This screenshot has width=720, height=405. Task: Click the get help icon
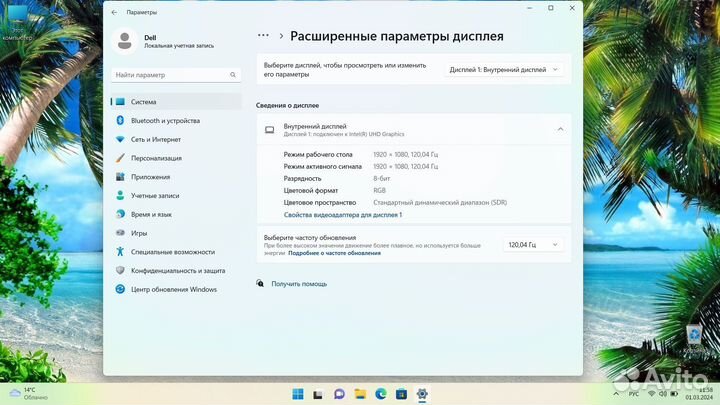(x=260, y=283)
